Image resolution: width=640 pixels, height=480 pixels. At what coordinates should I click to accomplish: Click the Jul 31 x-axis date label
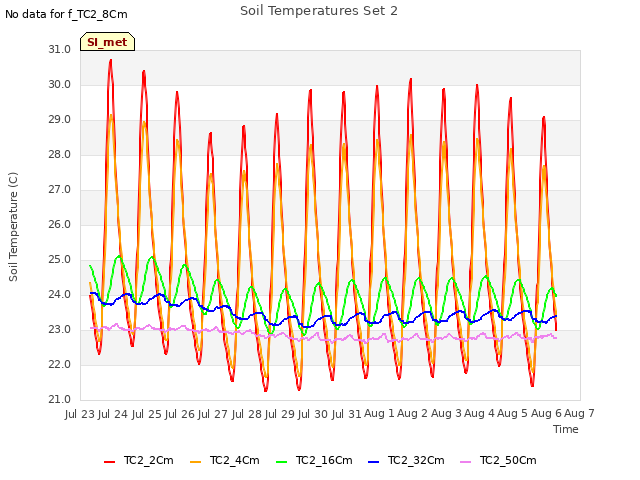[347, 414]
